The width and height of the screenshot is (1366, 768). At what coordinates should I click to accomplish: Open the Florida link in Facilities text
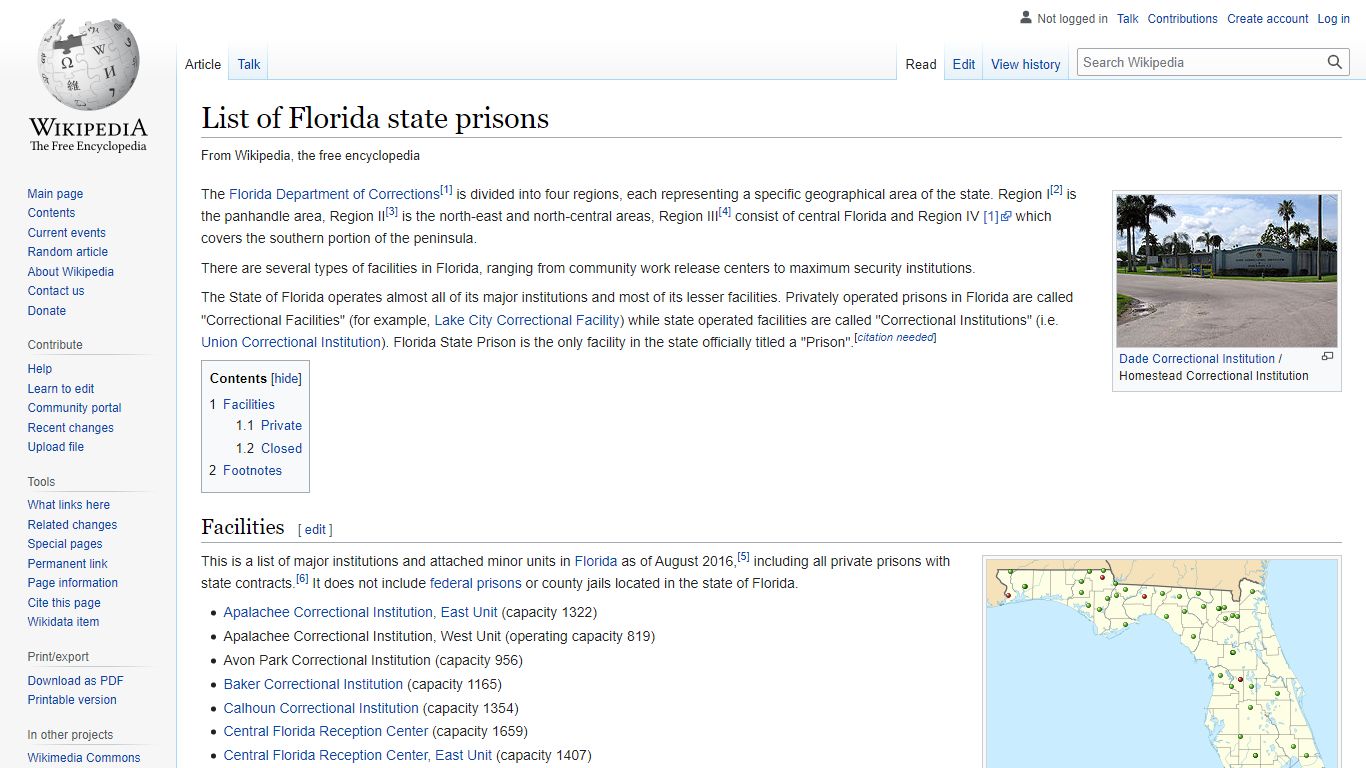tap(596, 561)
